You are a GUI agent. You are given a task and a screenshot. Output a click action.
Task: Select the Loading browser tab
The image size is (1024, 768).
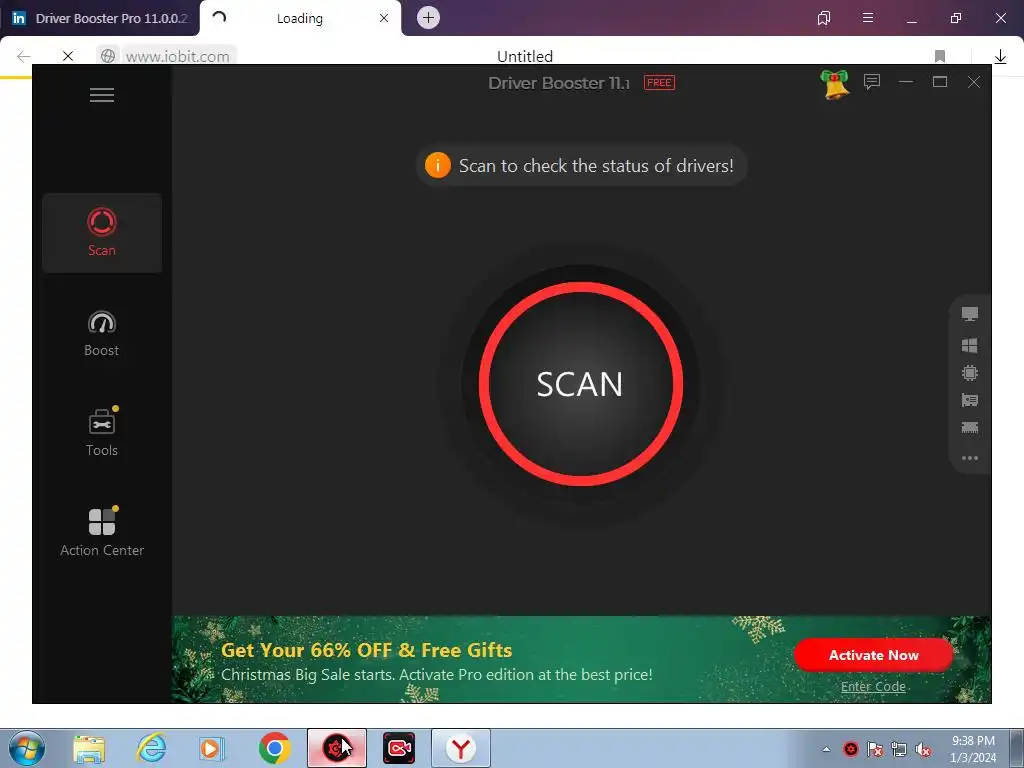[299, 18]
